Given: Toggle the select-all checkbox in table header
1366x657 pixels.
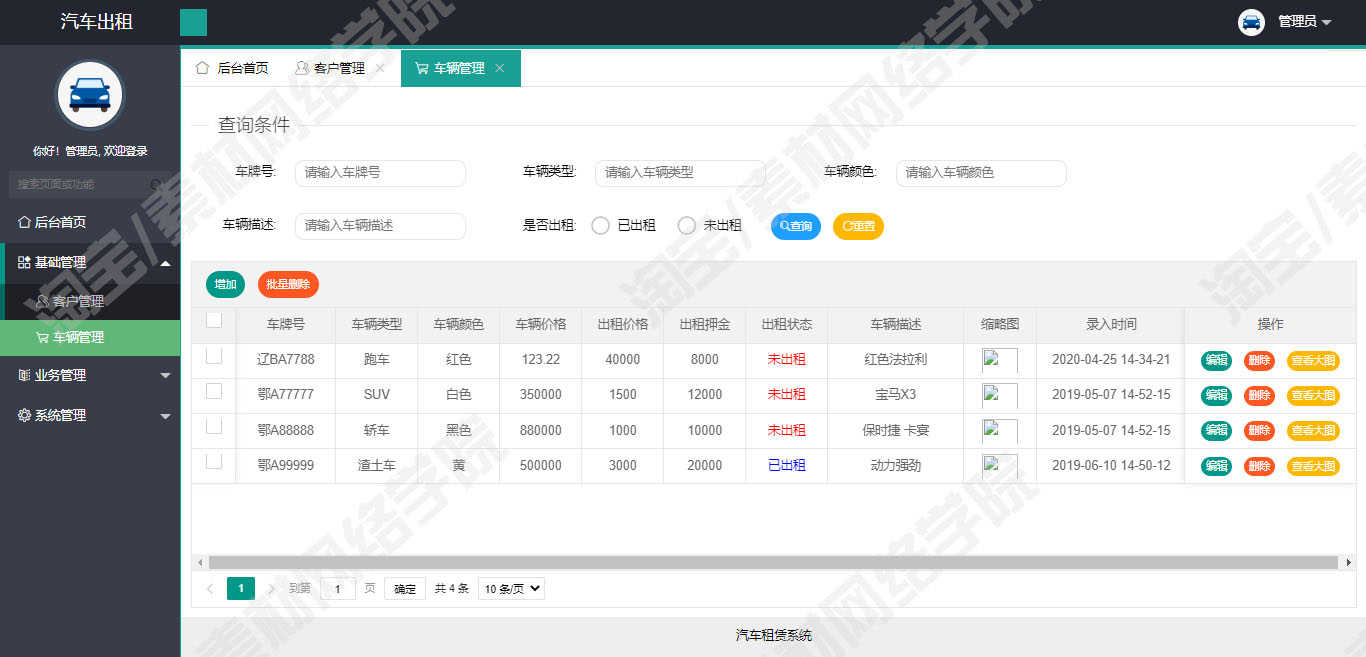Looking at the screenshot, I should pos(214,320).
